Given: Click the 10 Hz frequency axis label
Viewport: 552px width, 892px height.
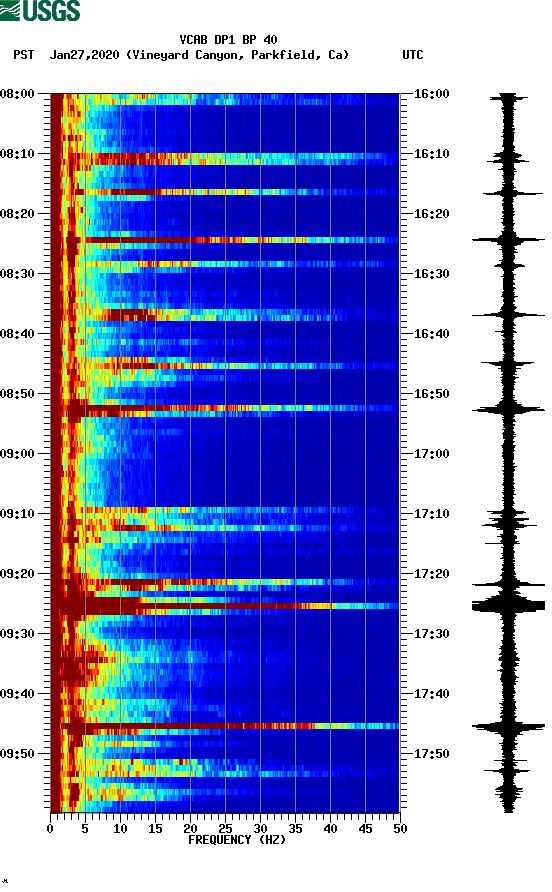Looking at the screenshot, I should click(x=120, y=829).
